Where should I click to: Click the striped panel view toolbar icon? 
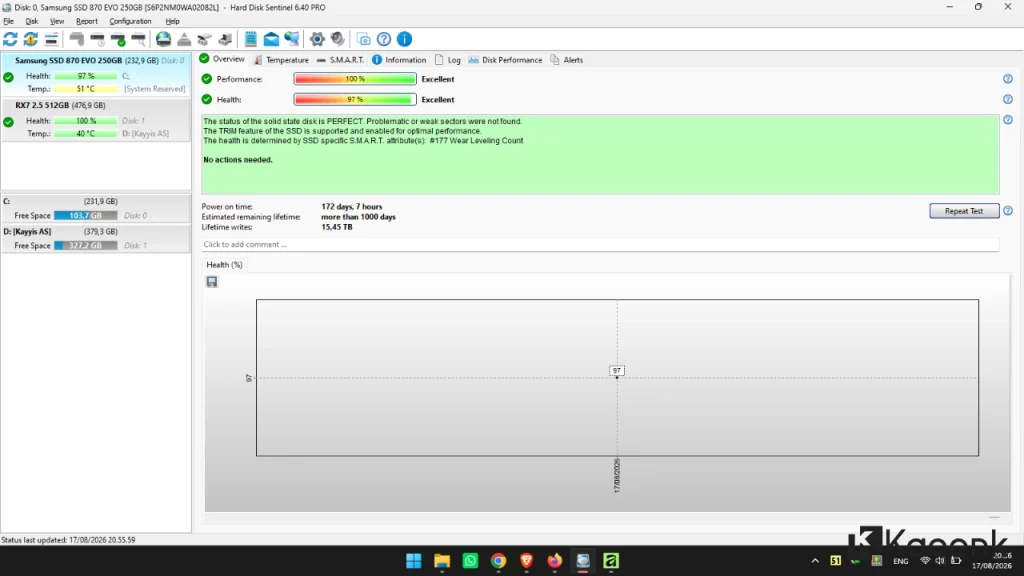coord(51,39)
